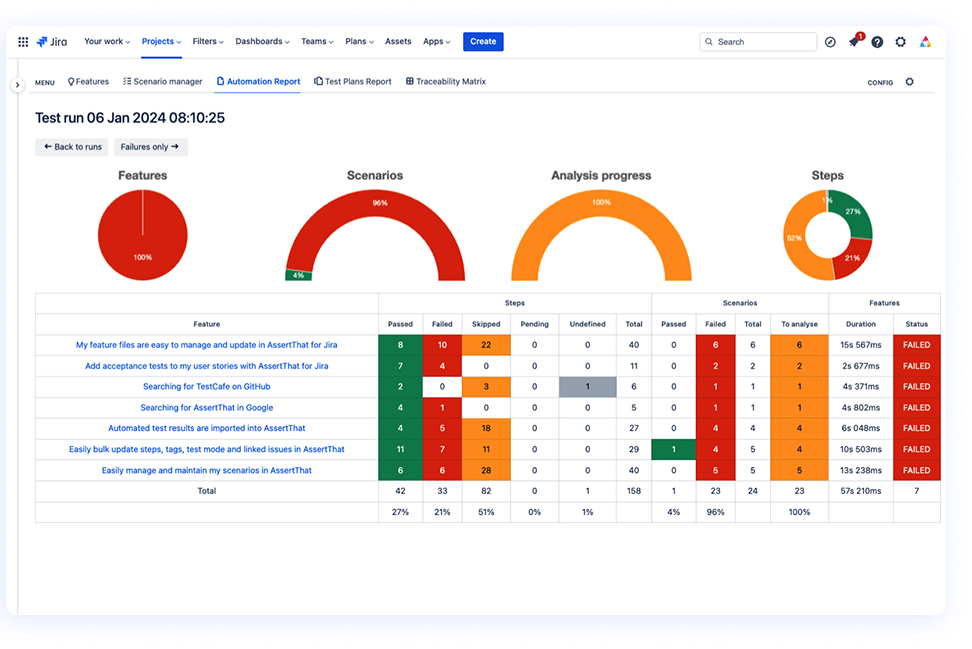Click the compass icon next to search
972x649 pixels.
point(830,42)
